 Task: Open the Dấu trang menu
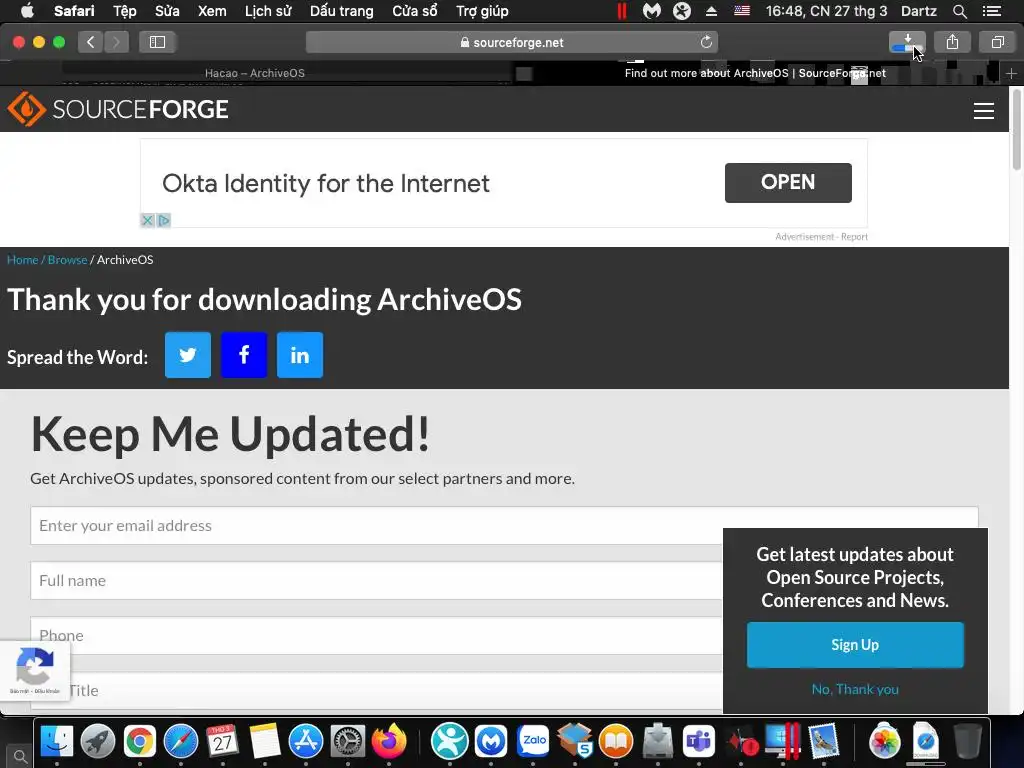[342, 11]
